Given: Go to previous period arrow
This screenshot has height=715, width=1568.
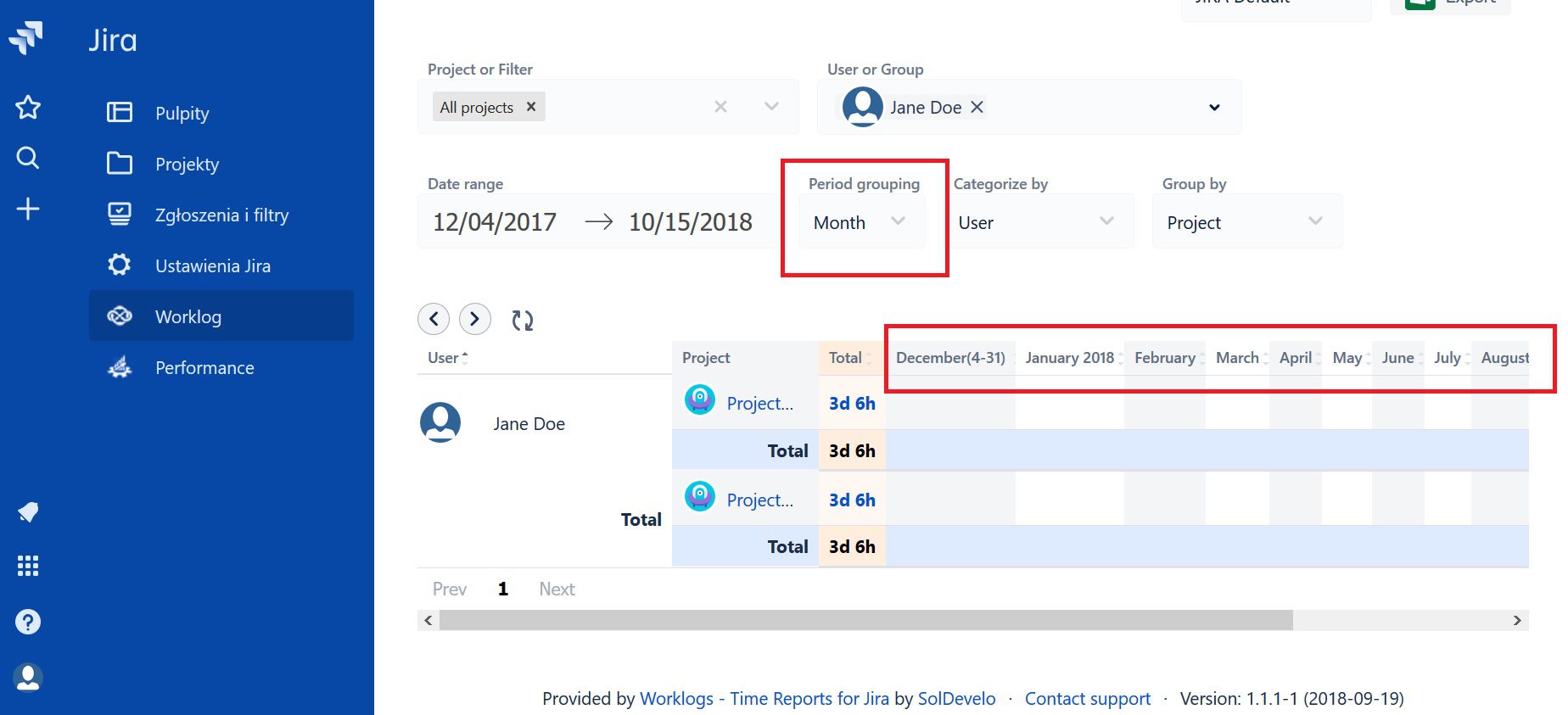Looking at the screenshot, I should [x=434, y=319].
